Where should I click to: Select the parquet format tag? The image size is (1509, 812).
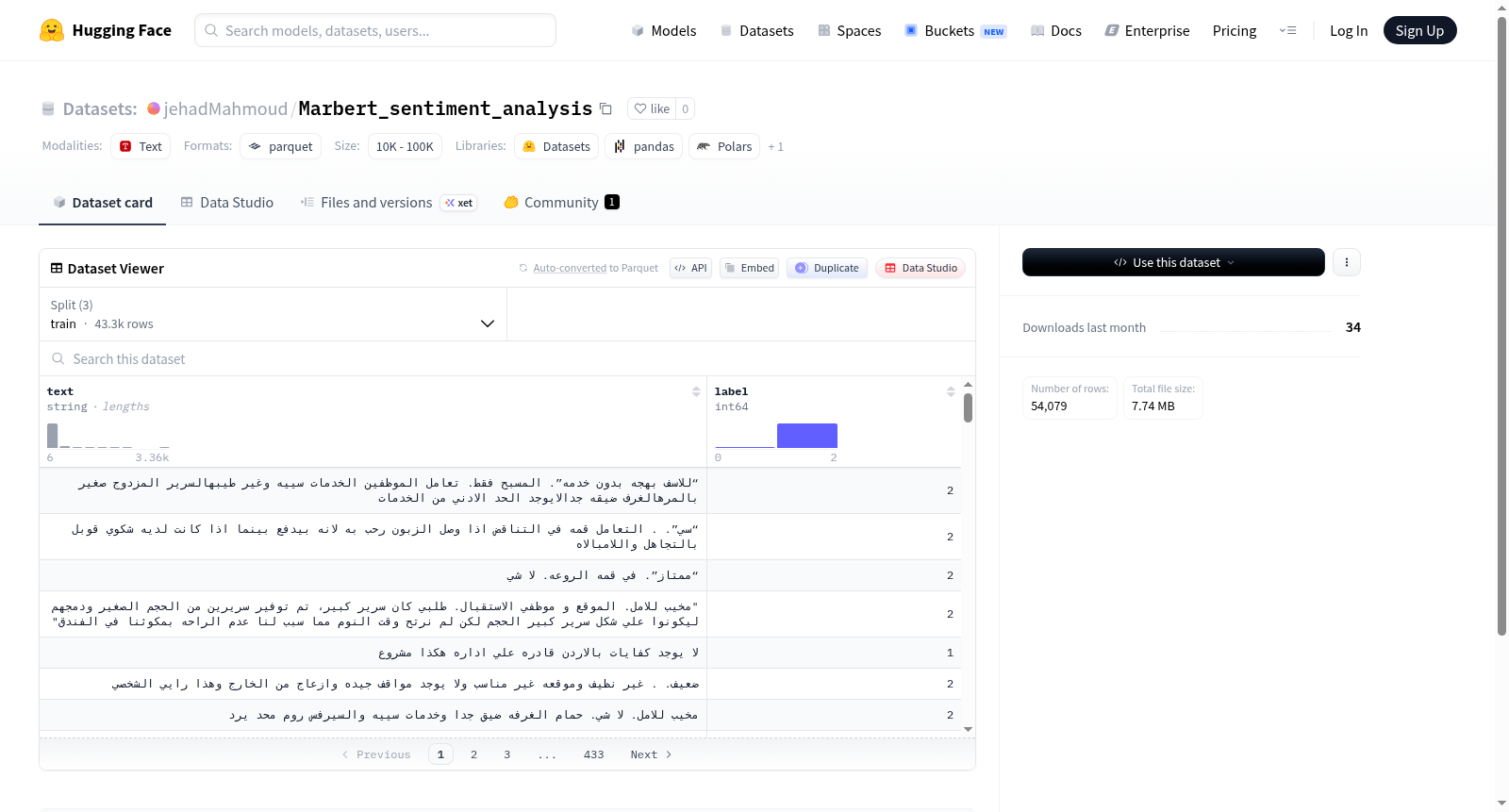click(x=281, y=146)
